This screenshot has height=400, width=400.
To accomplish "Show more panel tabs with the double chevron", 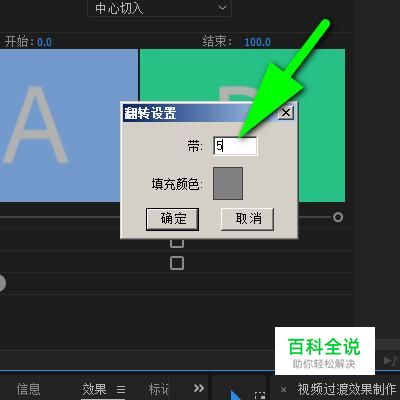I will [x=199, y=388].
